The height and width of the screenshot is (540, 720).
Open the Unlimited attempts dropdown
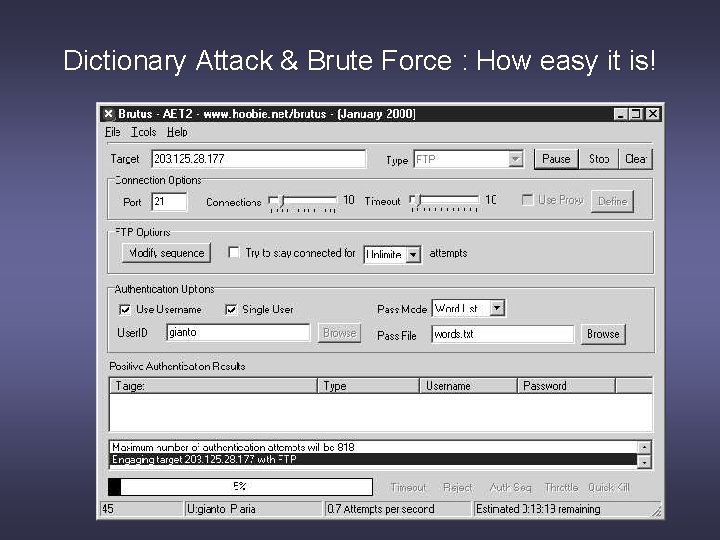[413, 254]
